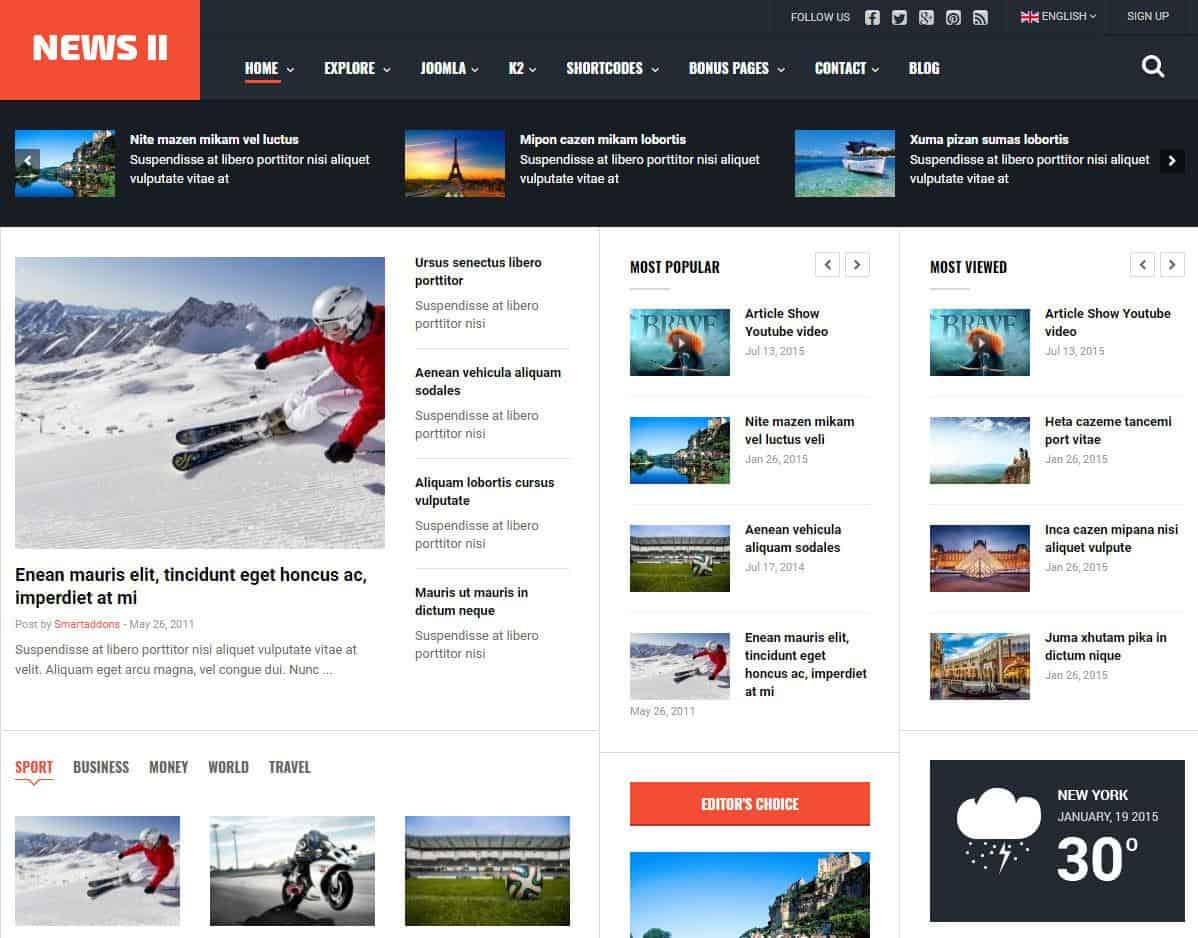Click the Pinterest icon in header
The image size is (1198, 938).
coord(953,17)
